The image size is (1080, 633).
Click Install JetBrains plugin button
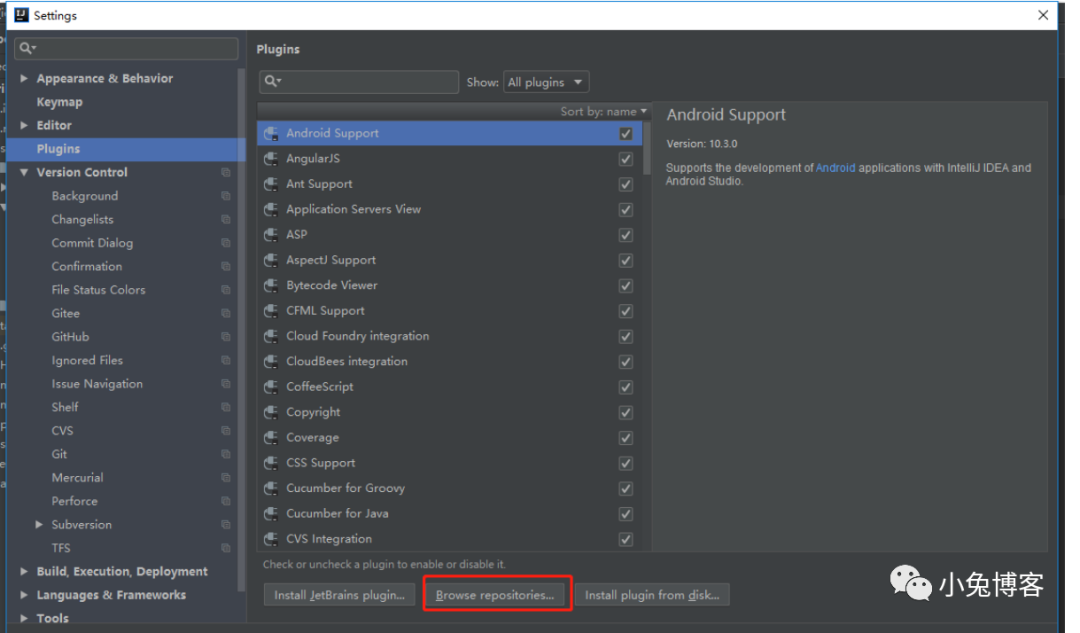(339, 595)
